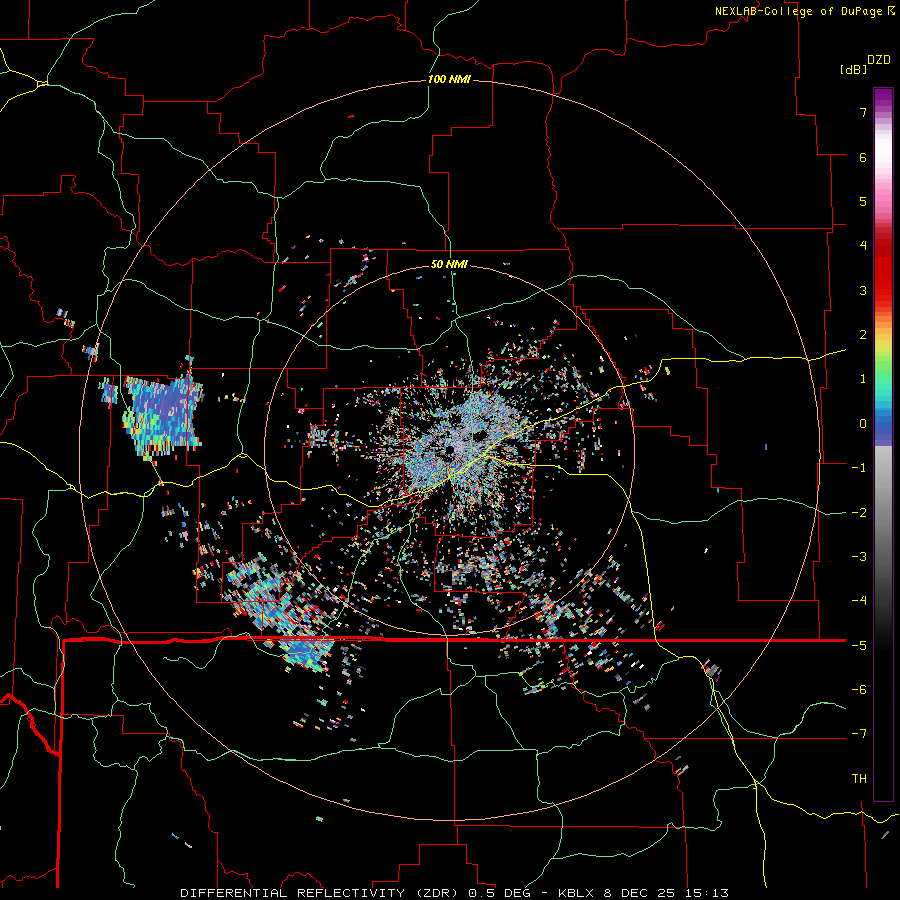
Task: Click the "2" value on the color scale
Action: coord(863,335)
